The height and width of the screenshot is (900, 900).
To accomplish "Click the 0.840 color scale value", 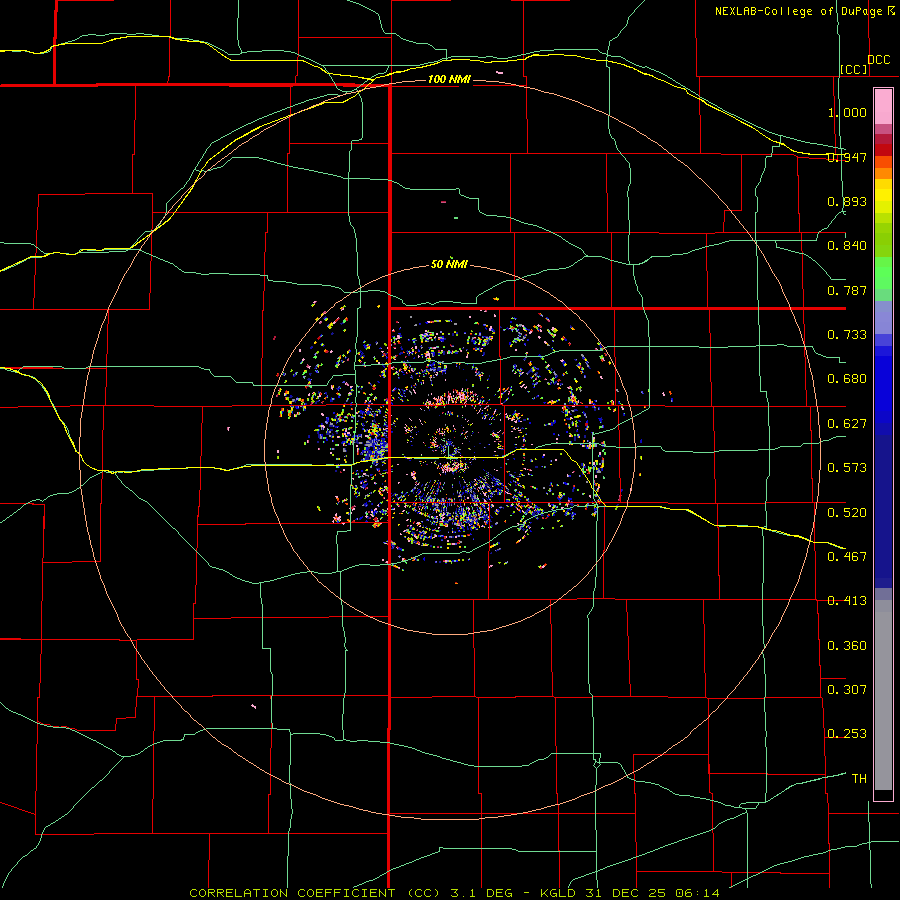I will pos(847,246).
